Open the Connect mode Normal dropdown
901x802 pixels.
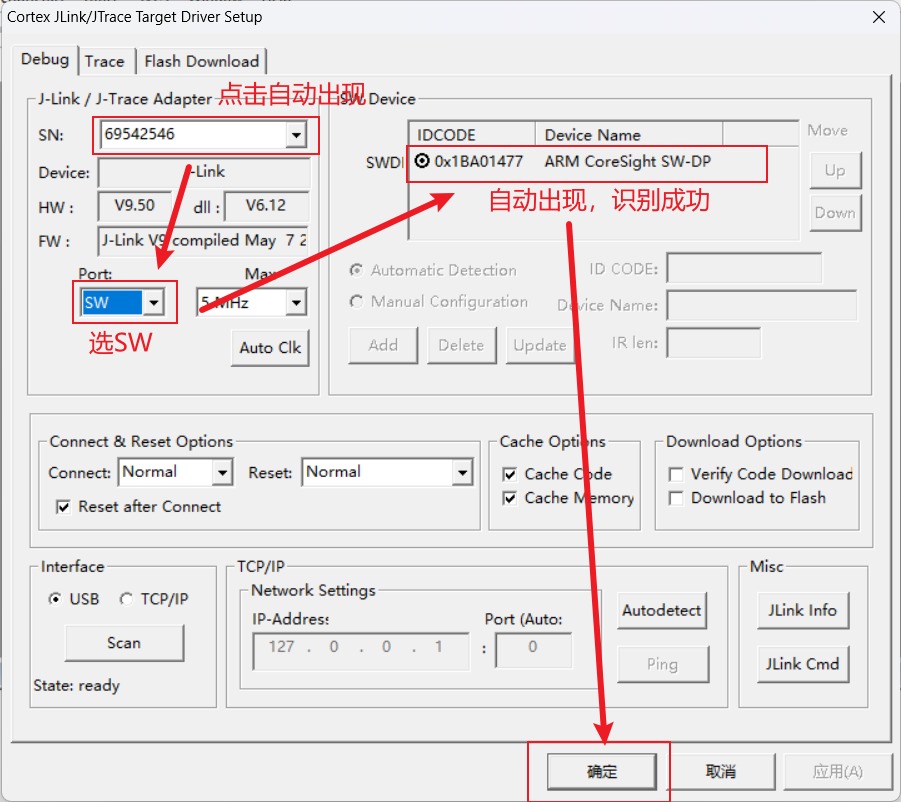(222, 473)
